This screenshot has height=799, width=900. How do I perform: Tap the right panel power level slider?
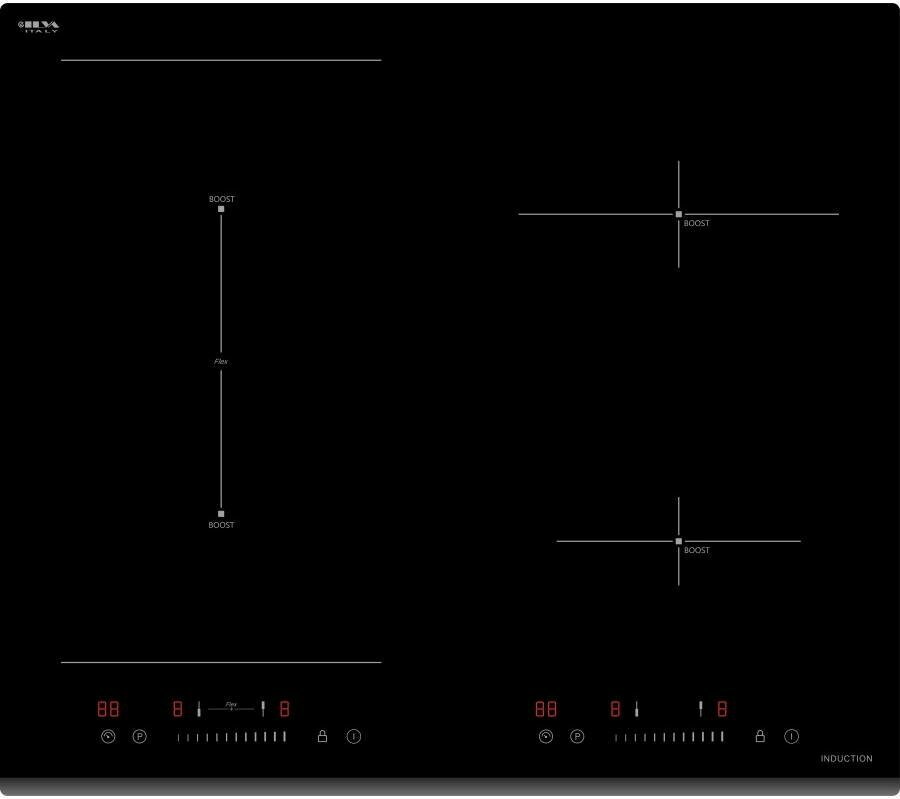pyautogui.click(x=669, y=737)
